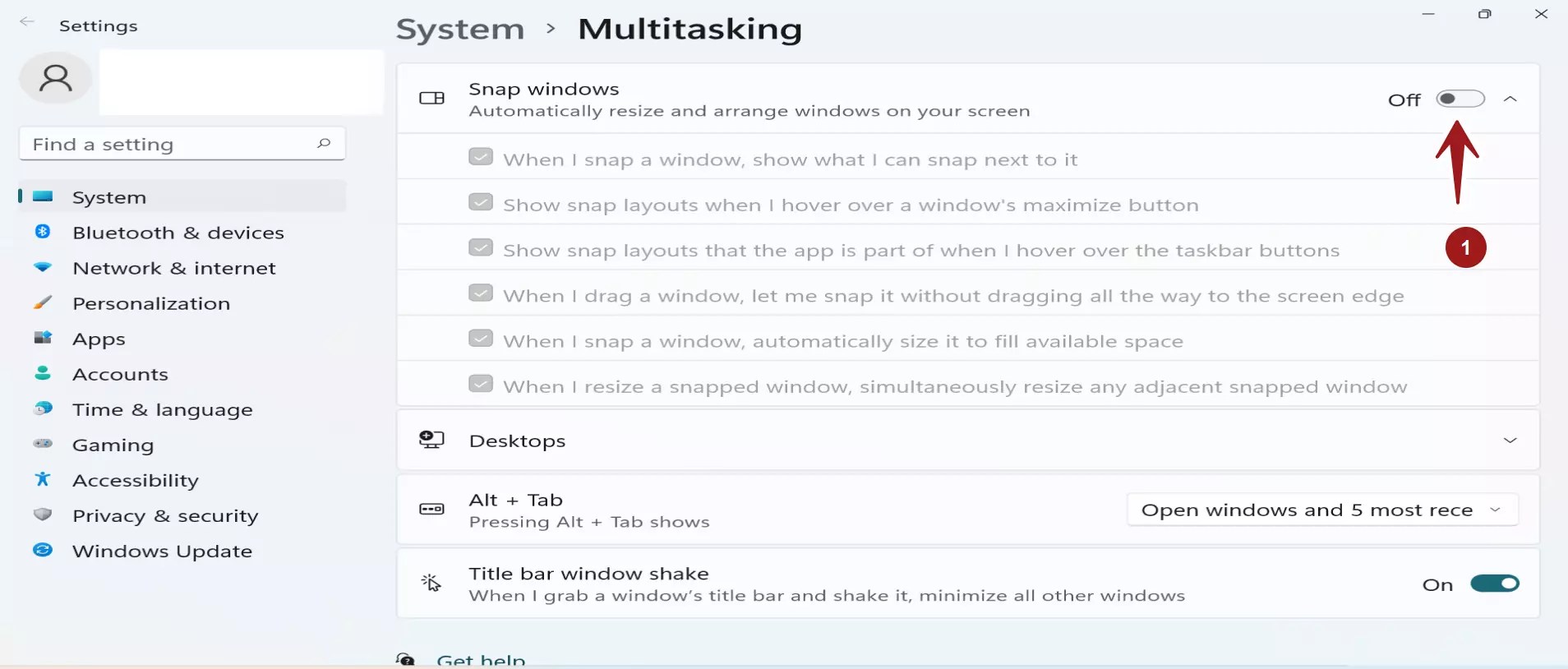Click the Windows Update sync icon
Image resolution: width=1568 pixels, height=669 pixels.
tap(43, 550)
